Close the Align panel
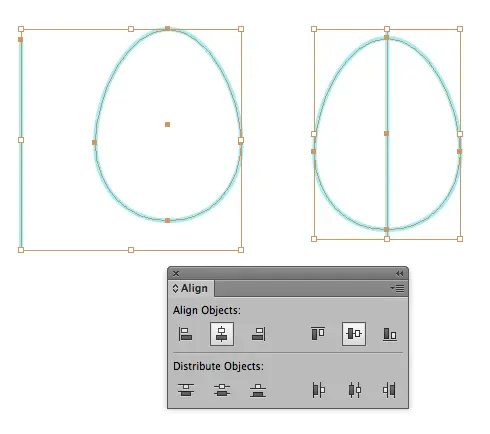Image resolution: width=490 pixels, height=434 pixels. [x=176, y=274]
